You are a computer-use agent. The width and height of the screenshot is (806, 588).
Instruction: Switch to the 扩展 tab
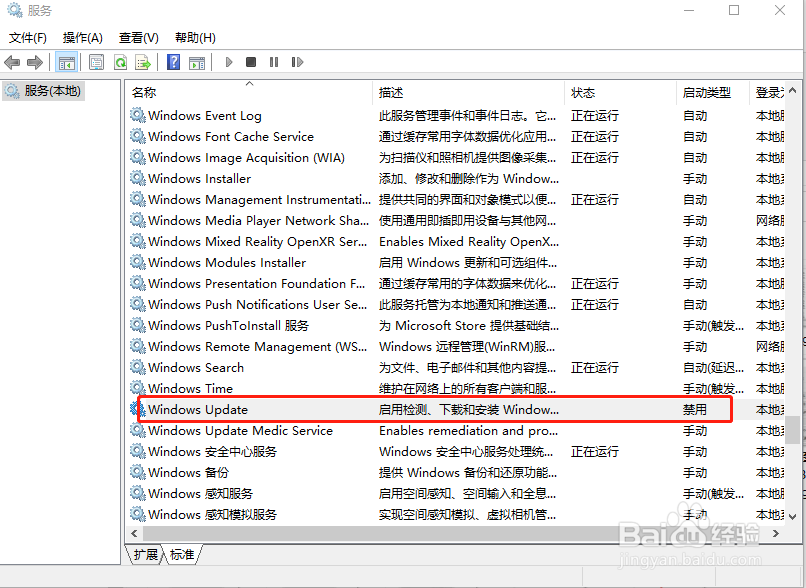click(x=145, y=555)
